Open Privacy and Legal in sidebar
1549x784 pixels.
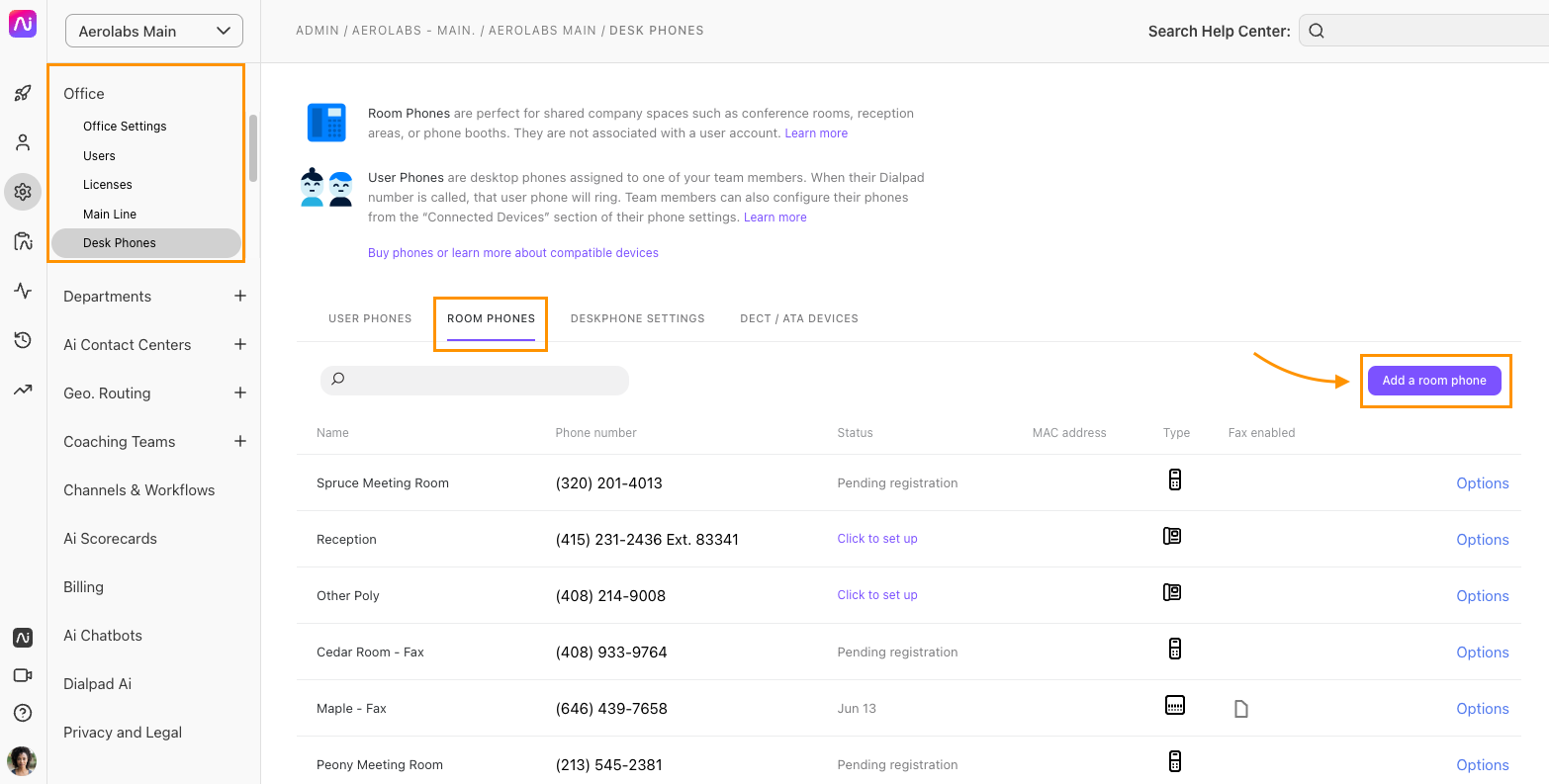pos(123,733)
